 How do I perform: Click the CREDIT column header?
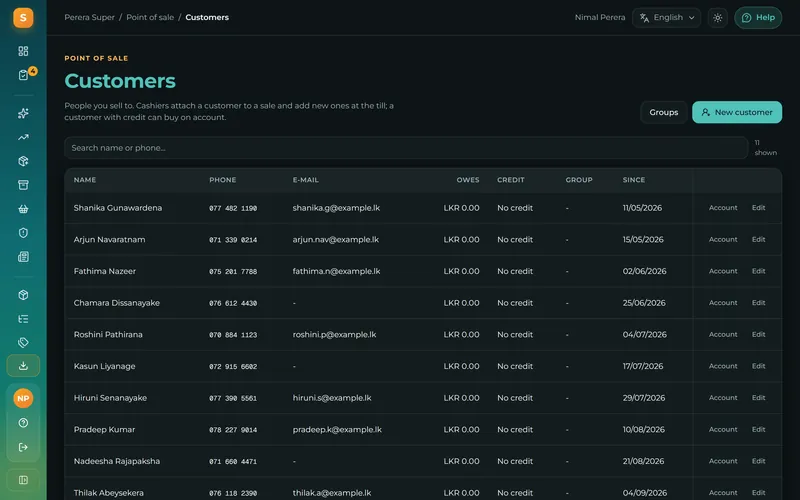click(x=511, y=180)
